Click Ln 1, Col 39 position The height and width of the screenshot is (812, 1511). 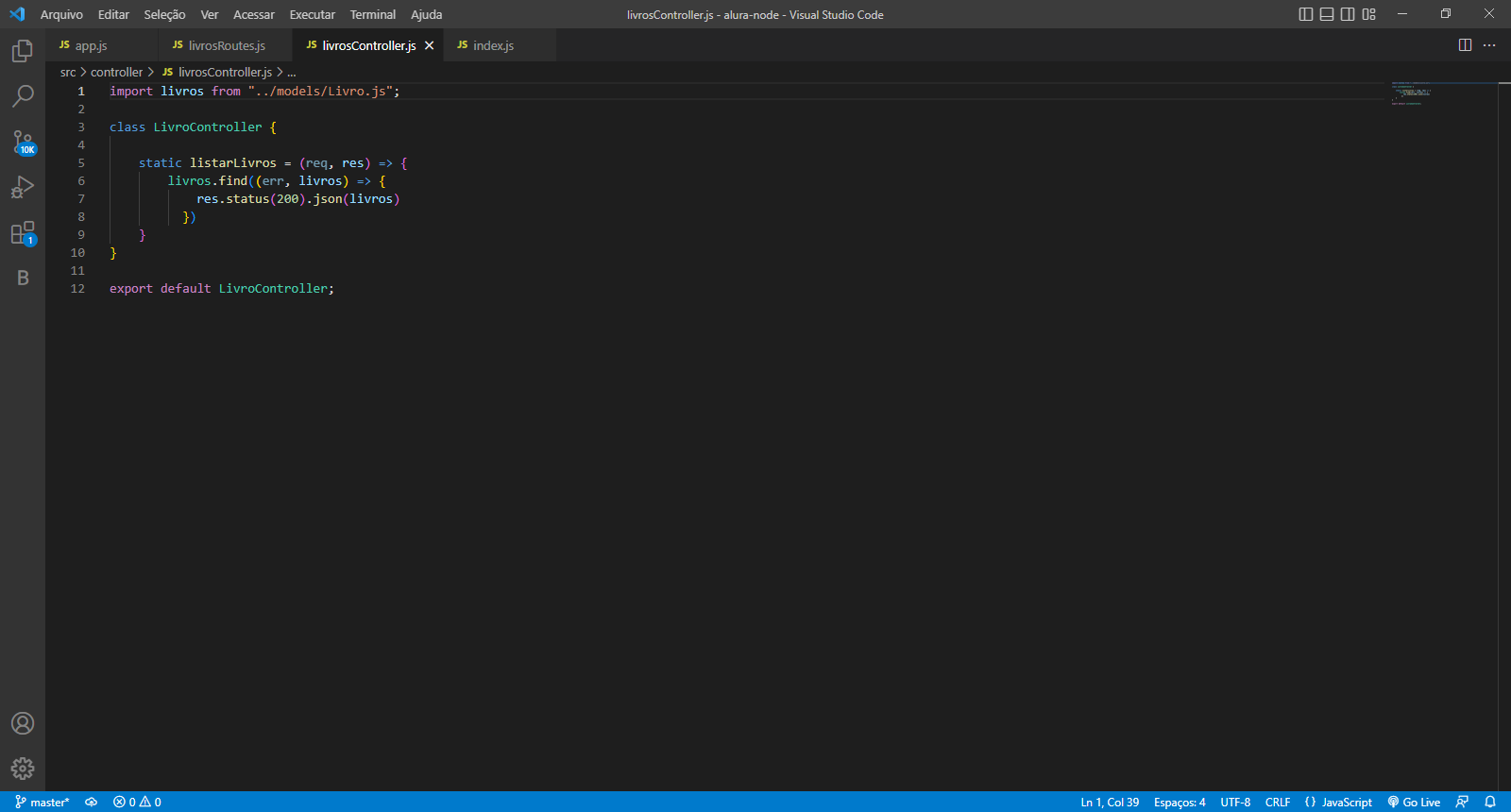coord(1110,802)
